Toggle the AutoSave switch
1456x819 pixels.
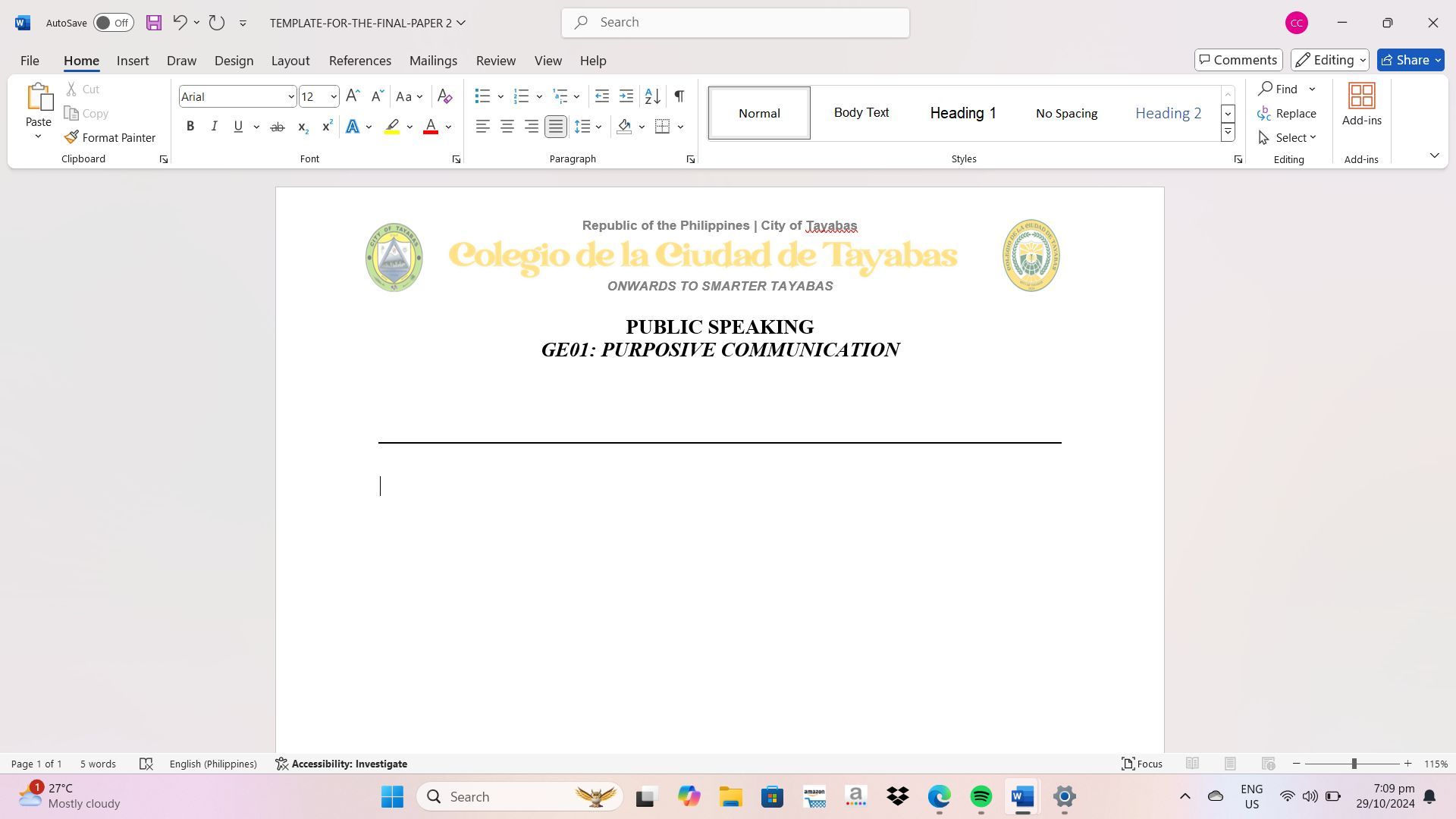pyautogui.click(x=113, y=23)
